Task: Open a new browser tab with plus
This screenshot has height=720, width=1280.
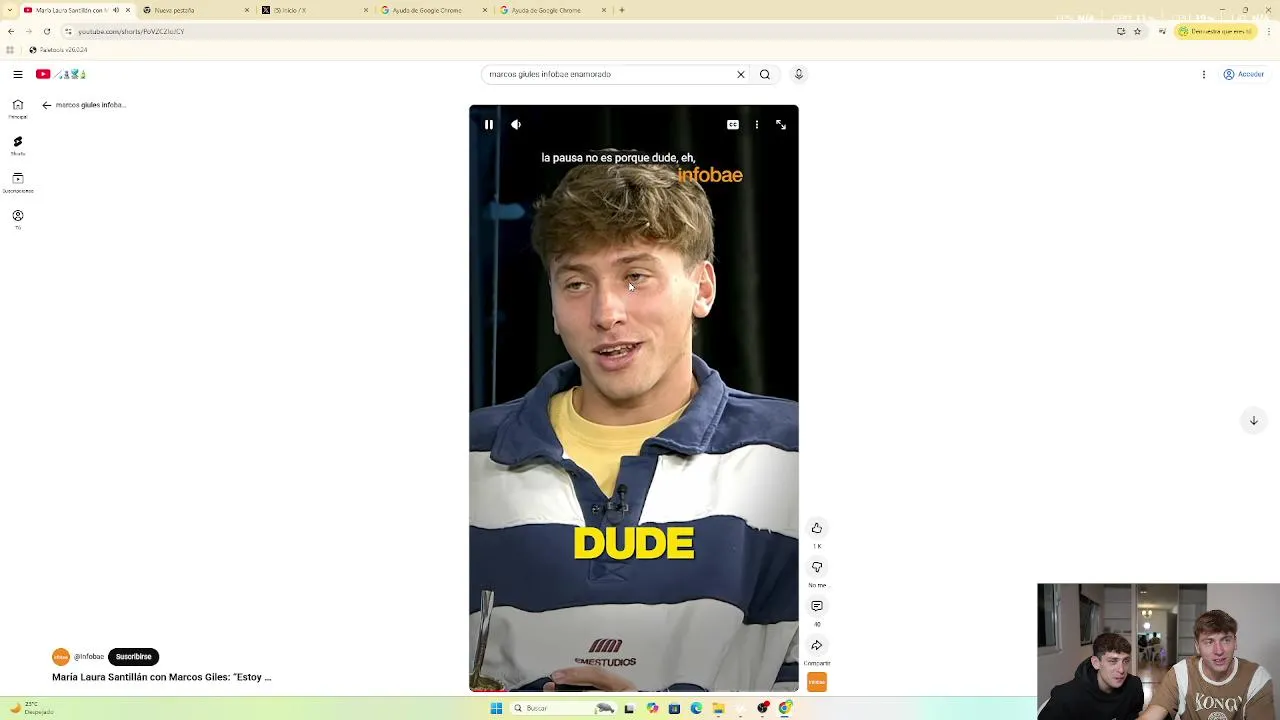Action: (x=622, y=10)
